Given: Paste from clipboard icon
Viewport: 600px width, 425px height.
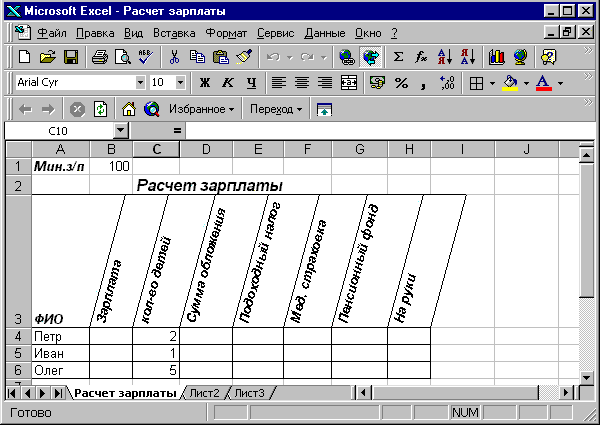Looking at the screenshot, I should 221,57.
